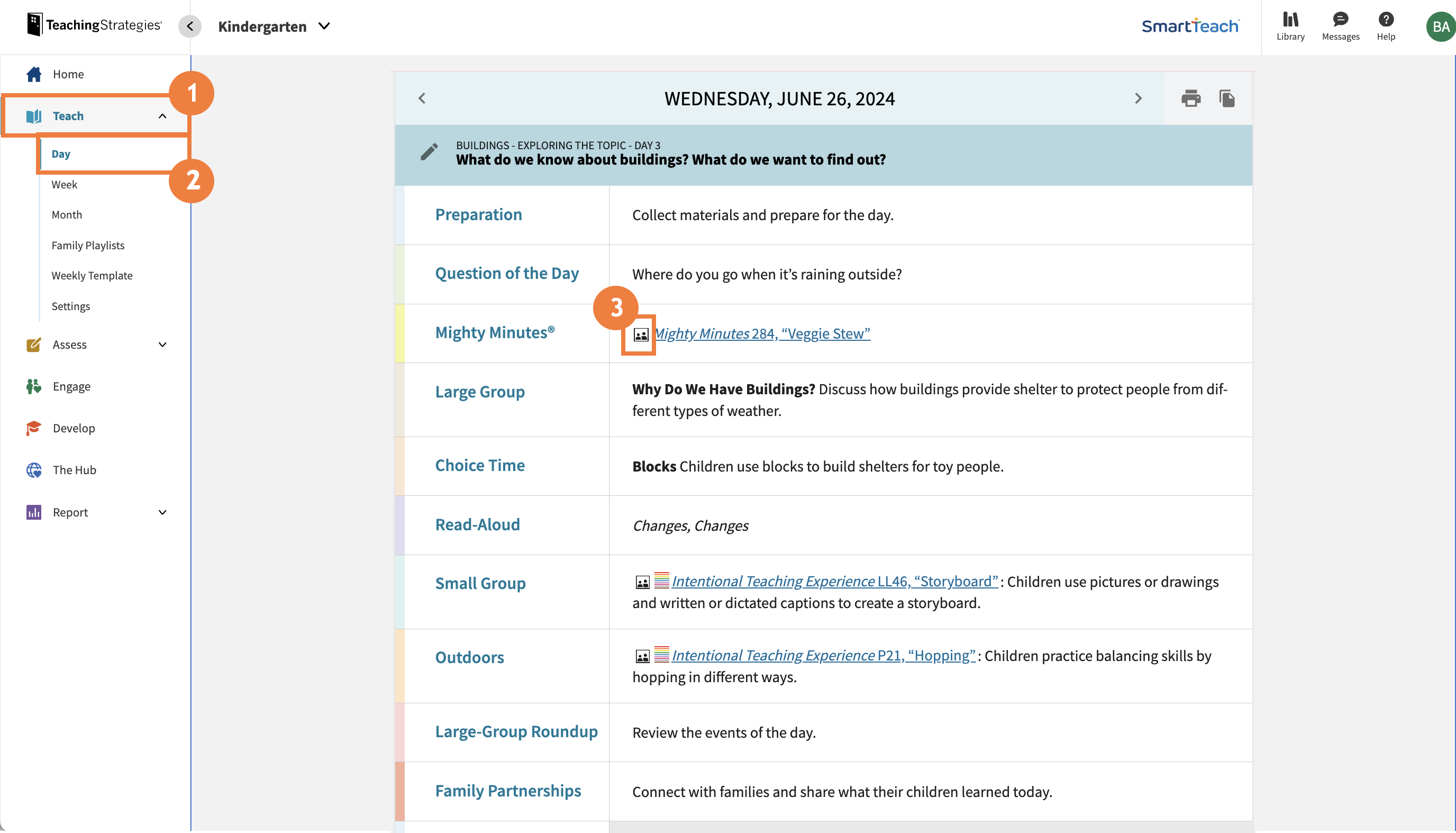Expand the Report menu section
Screen dimensions: 1456x833
click(x=162, y=512)
